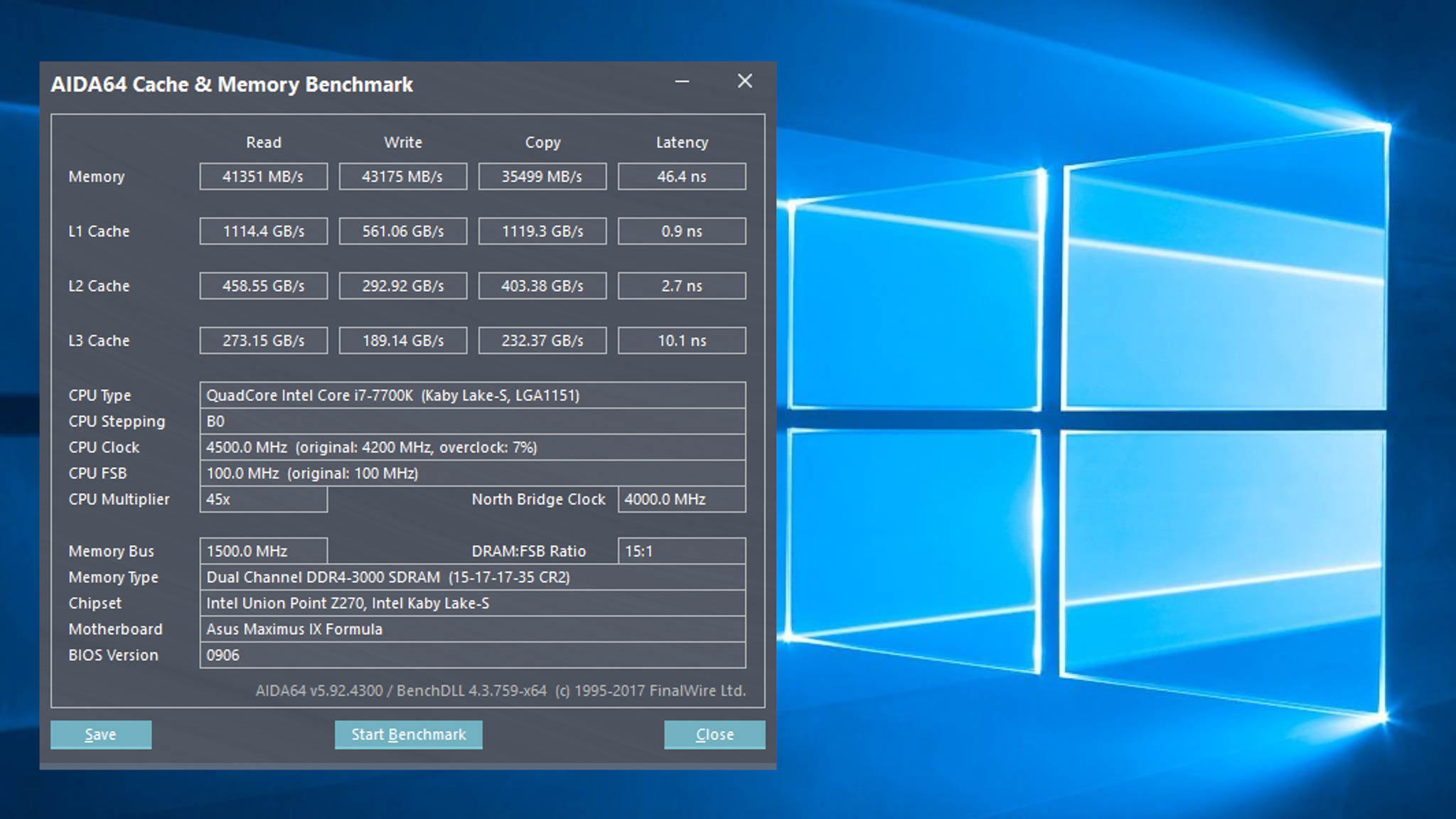Click the CPU Type field i7-7700K
This screenshot has height=819, width=1456.
[x=472, y=395]
